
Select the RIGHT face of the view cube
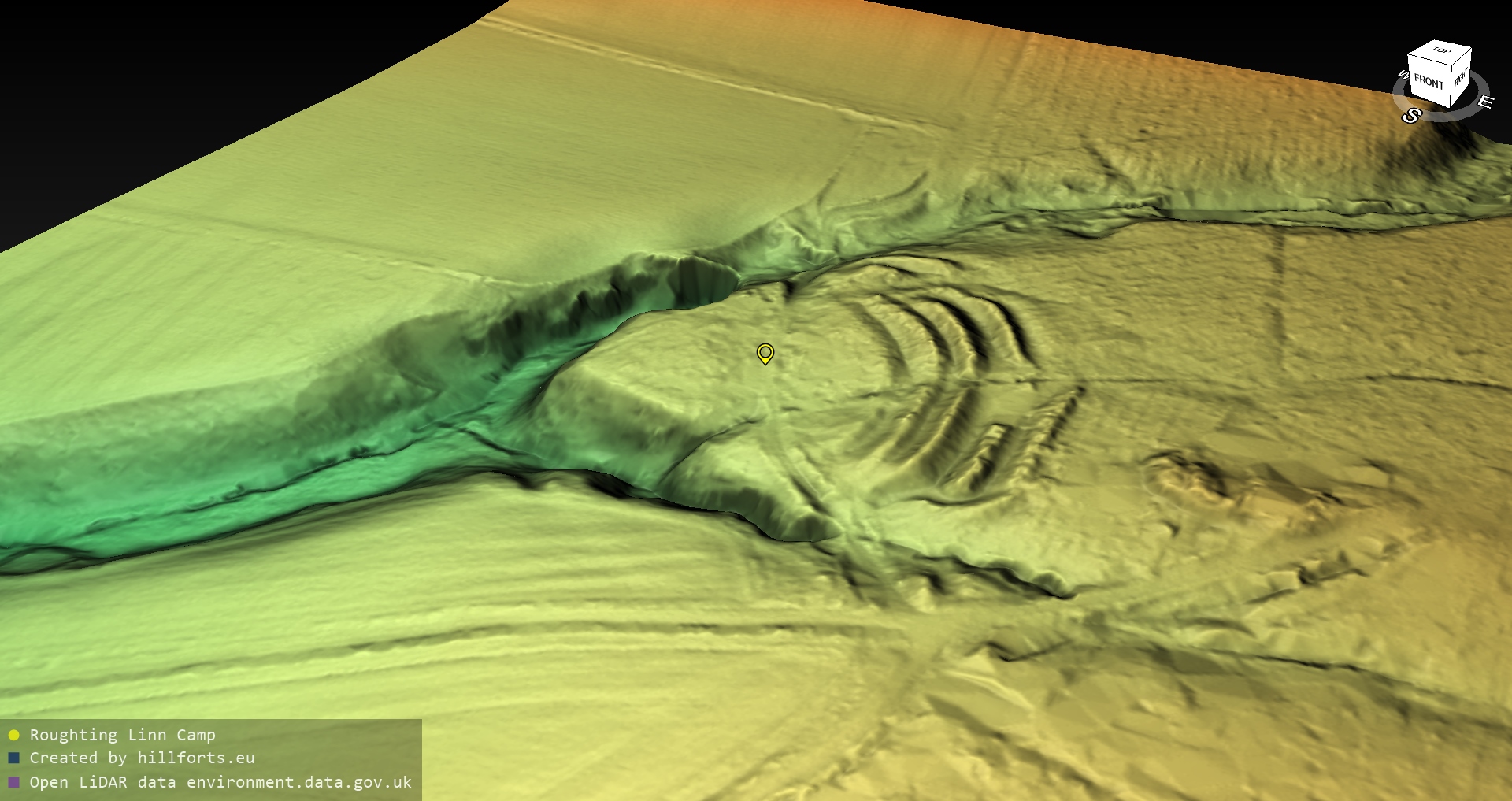1461,78
